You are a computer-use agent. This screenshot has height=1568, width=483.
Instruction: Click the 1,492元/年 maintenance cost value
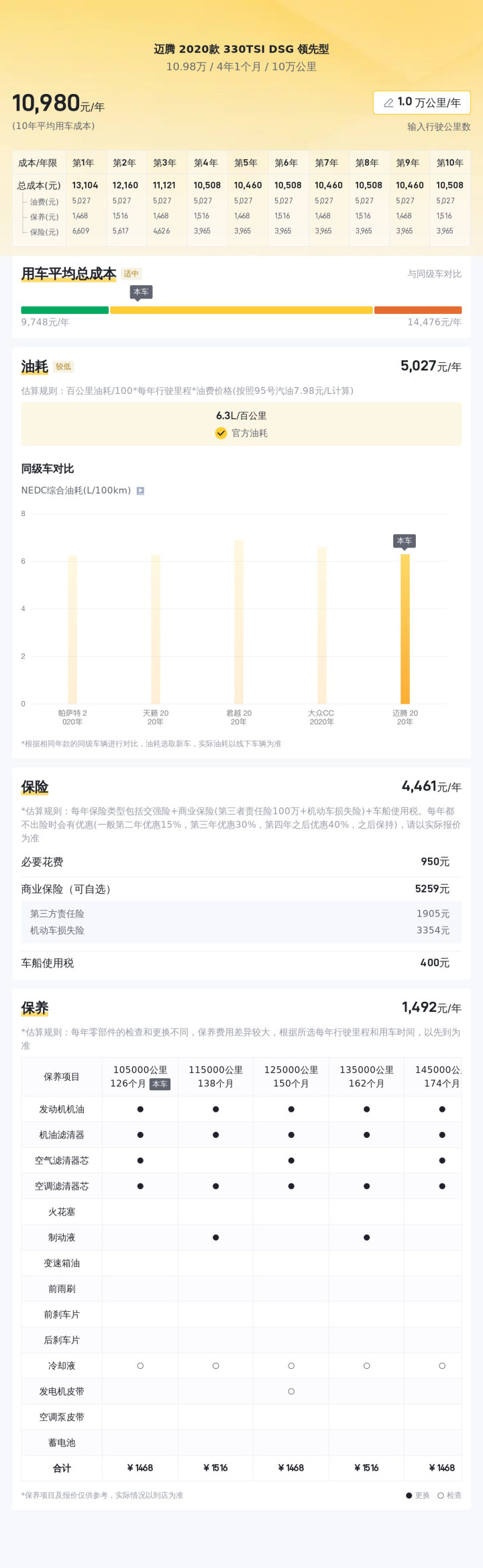pyautogui.click(x=432, y=1007)
